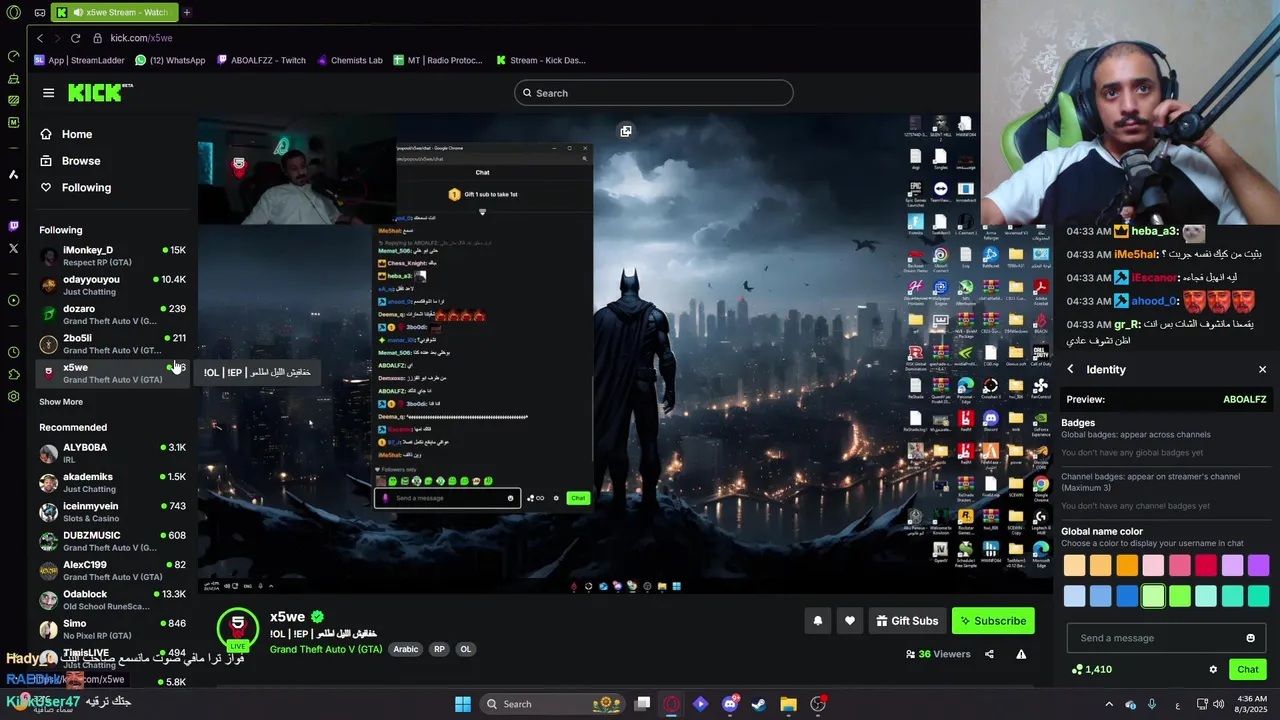Viewport: 1280px width, 720px height.
Task: Select the highlighted light green color swatch
Action: tap(1153, 596)
